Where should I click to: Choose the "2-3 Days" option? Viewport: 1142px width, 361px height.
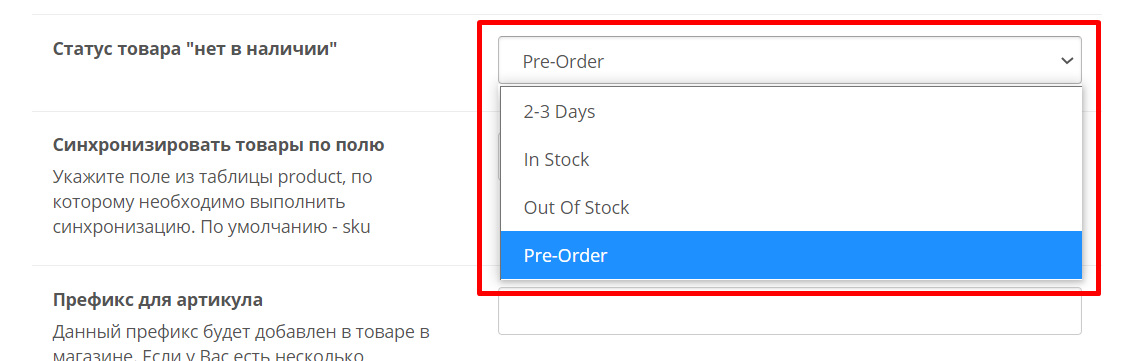[x=791, y=112]
